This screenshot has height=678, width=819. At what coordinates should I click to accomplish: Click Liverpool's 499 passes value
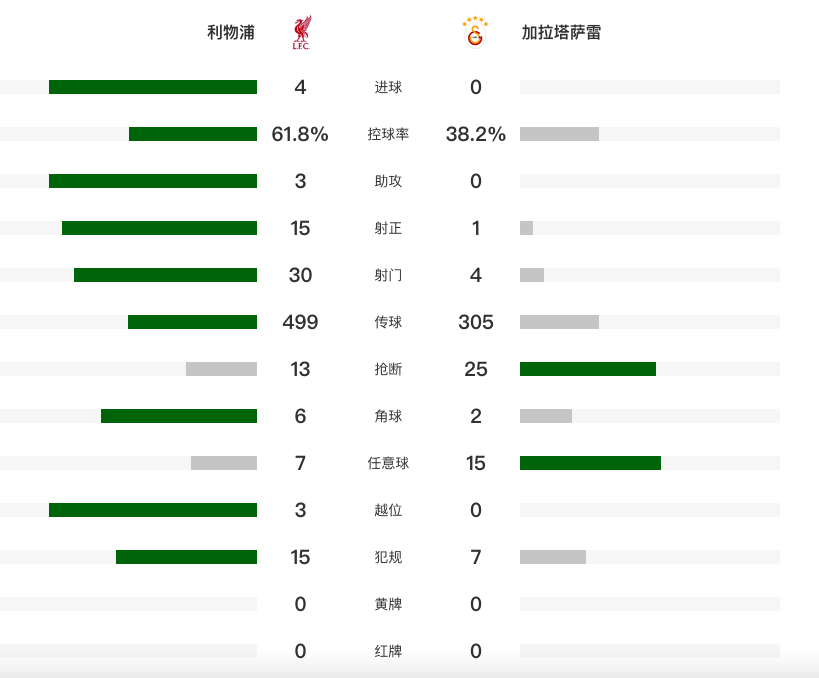(x=300, y=322)
